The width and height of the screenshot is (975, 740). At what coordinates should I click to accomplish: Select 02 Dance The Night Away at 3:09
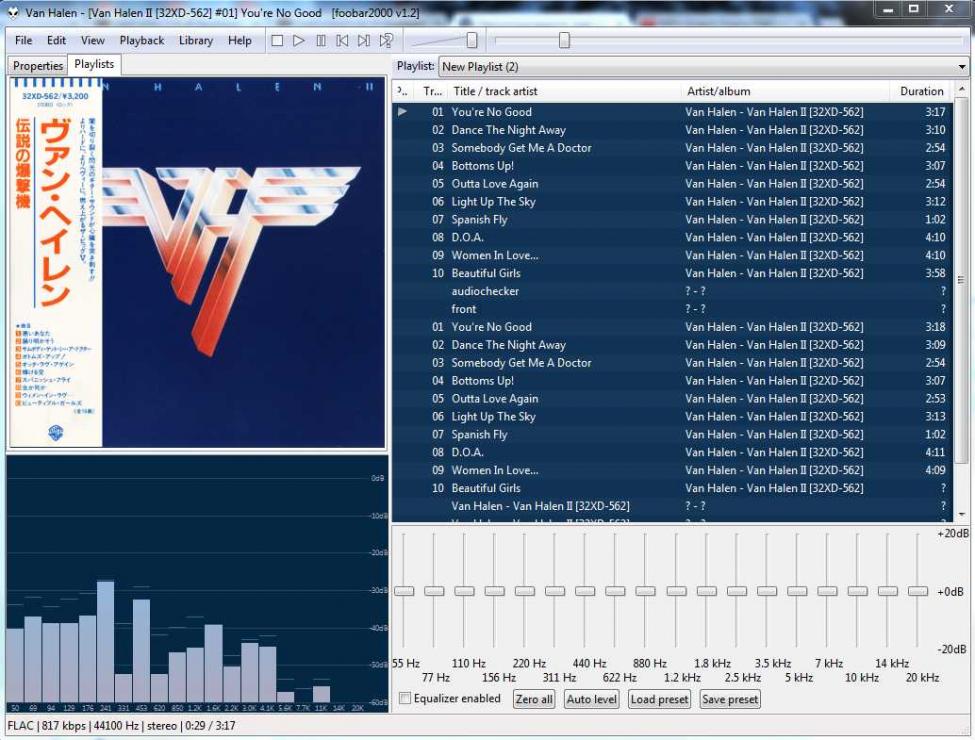[672, 345]
